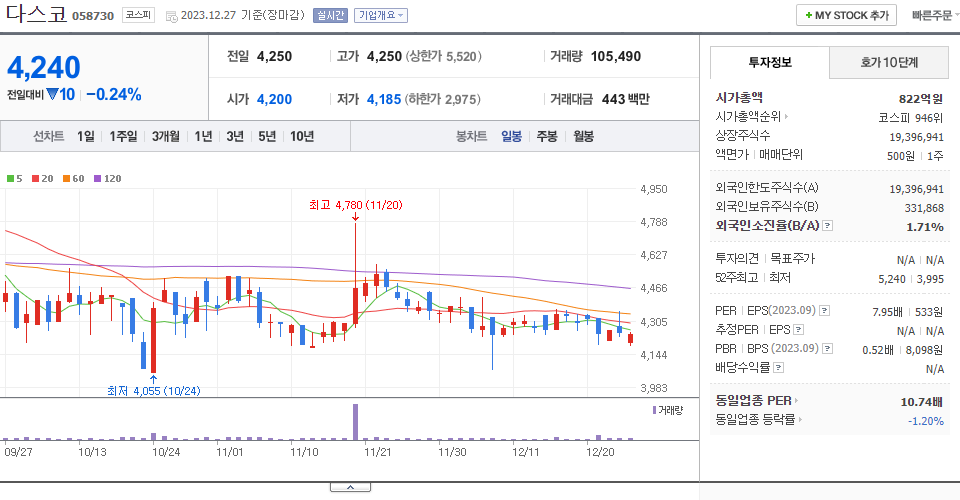The width and height of the screenshot is (960, 500).
Task: Switch candle chart to 주봉
Action: click(547, 136)
